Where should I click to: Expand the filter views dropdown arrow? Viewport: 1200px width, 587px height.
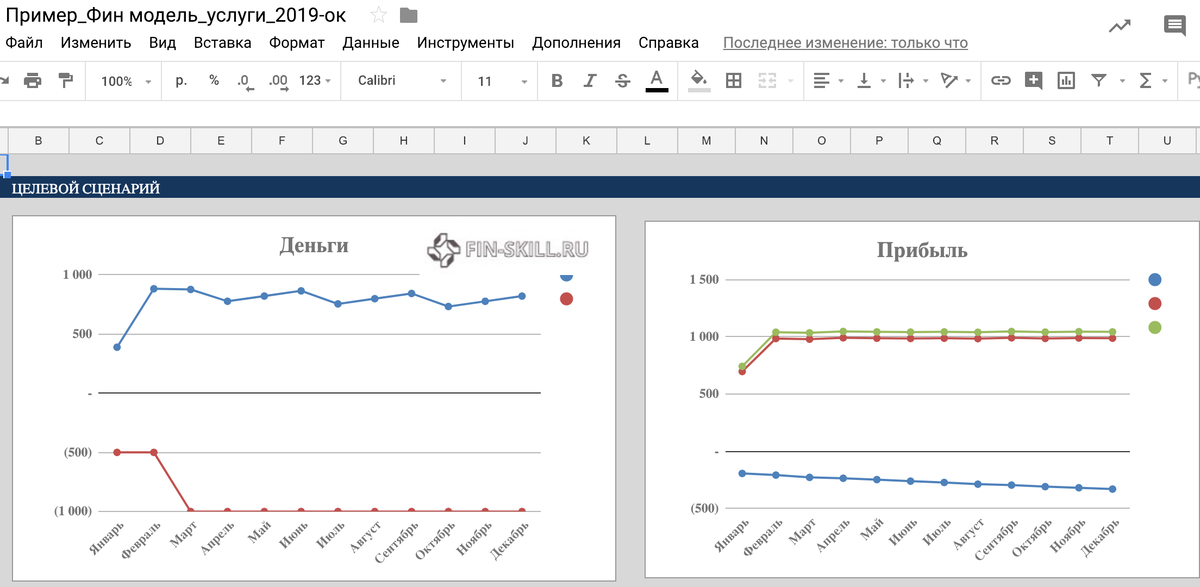1122,82
